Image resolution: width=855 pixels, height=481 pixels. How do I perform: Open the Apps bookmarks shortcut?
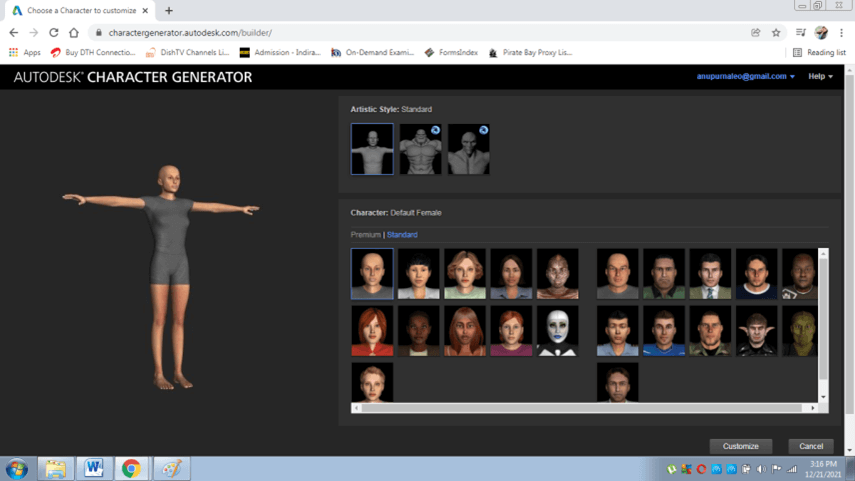[25, 52]
